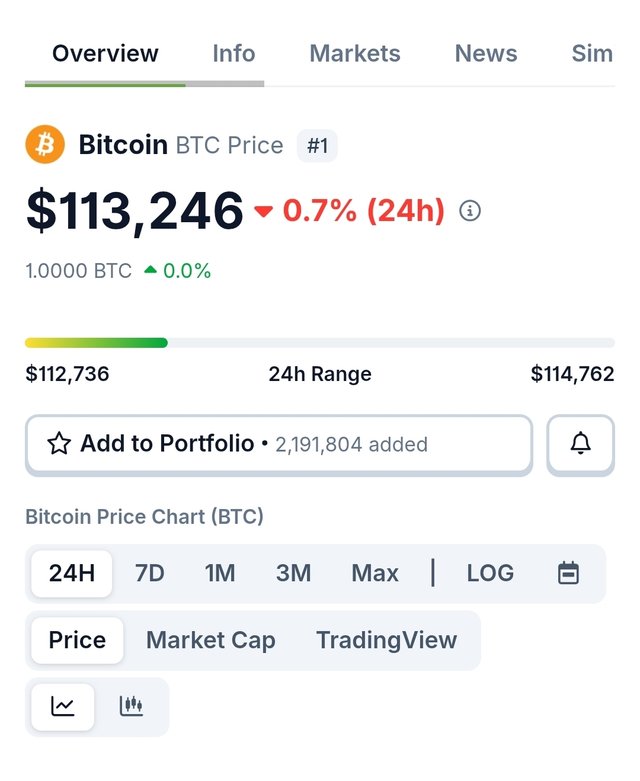Select the 24H time range
This screenshot has width=640, height=781.
(72, 573)
